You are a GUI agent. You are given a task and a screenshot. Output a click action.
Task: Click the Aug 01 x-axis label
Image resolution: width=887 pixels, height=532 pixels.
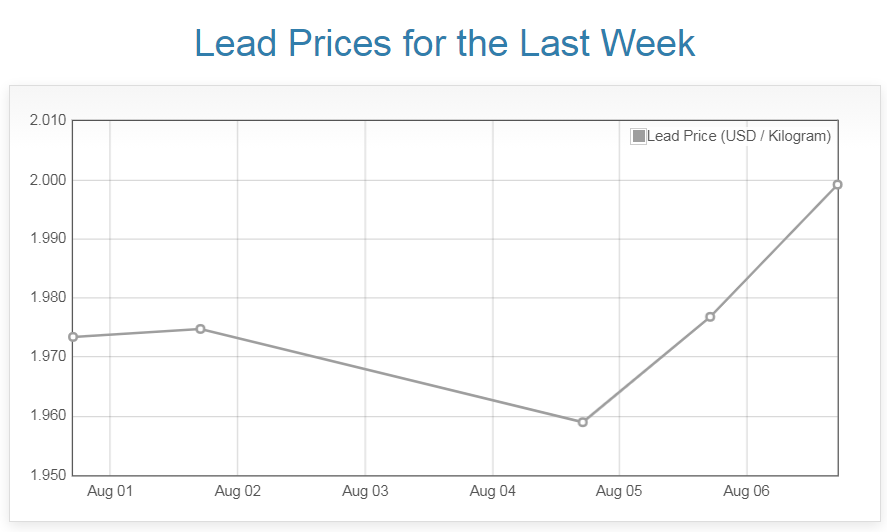[x=110, y=492]
